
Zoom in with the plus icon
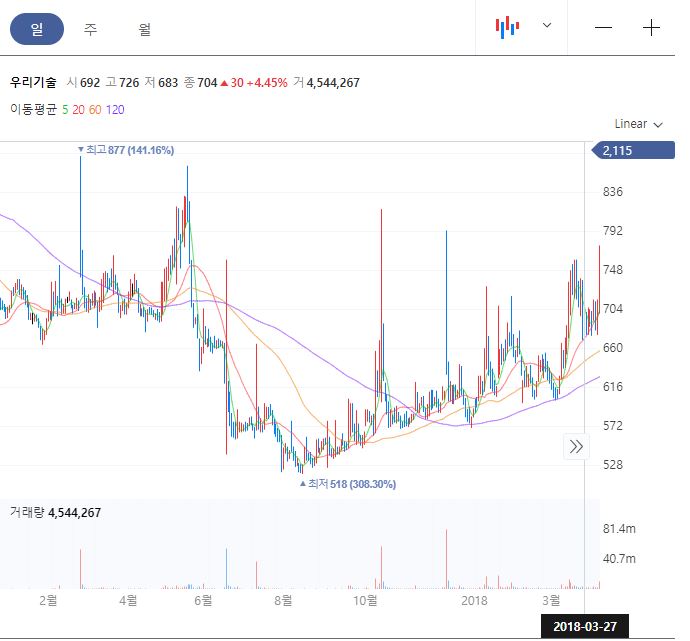click(x=651, y=28)
